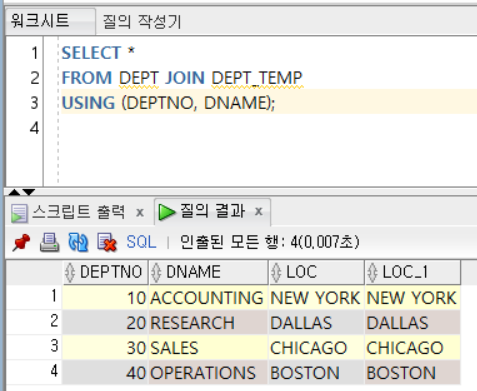Select DEPTNO cell with value 30

pos(105,348)
